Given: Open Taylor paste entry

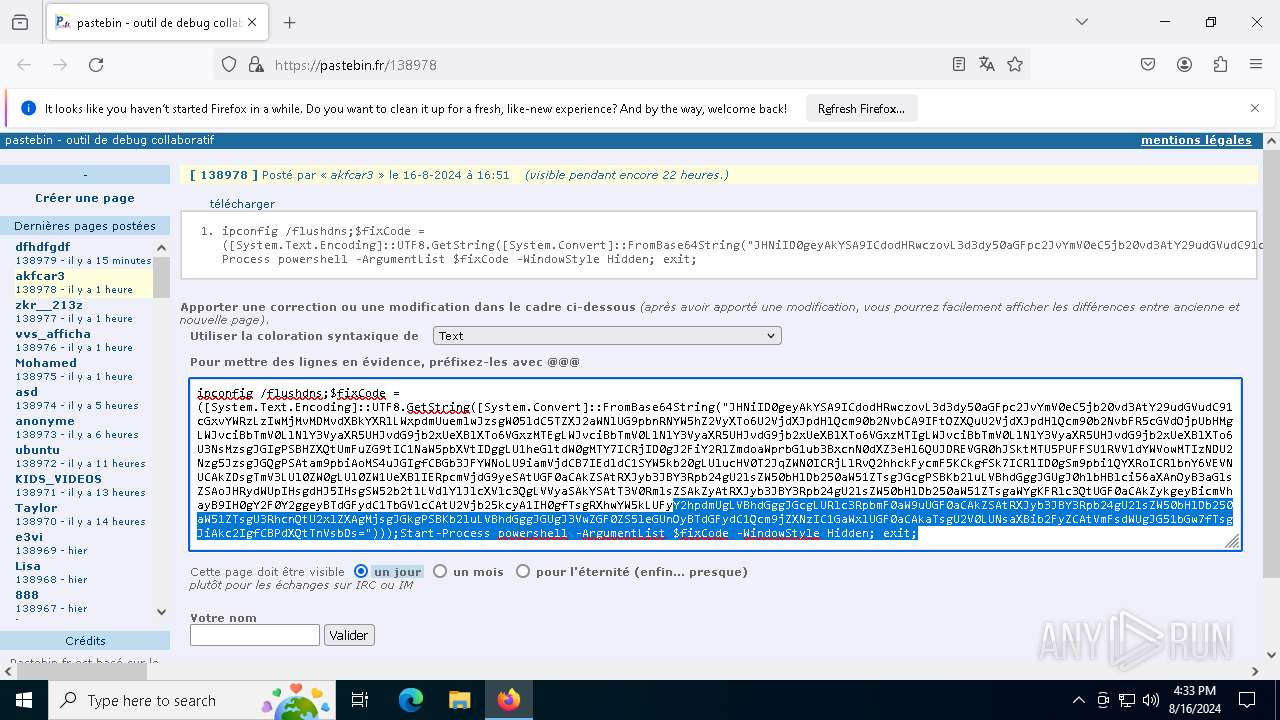Looking at the screenshot, I should pos(36,508).
